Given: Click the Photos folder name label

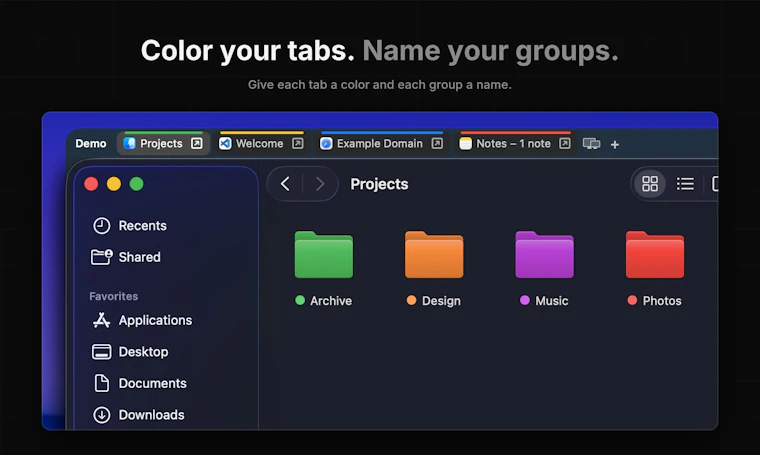Looking at the screenshot, I should click(662, 301).
